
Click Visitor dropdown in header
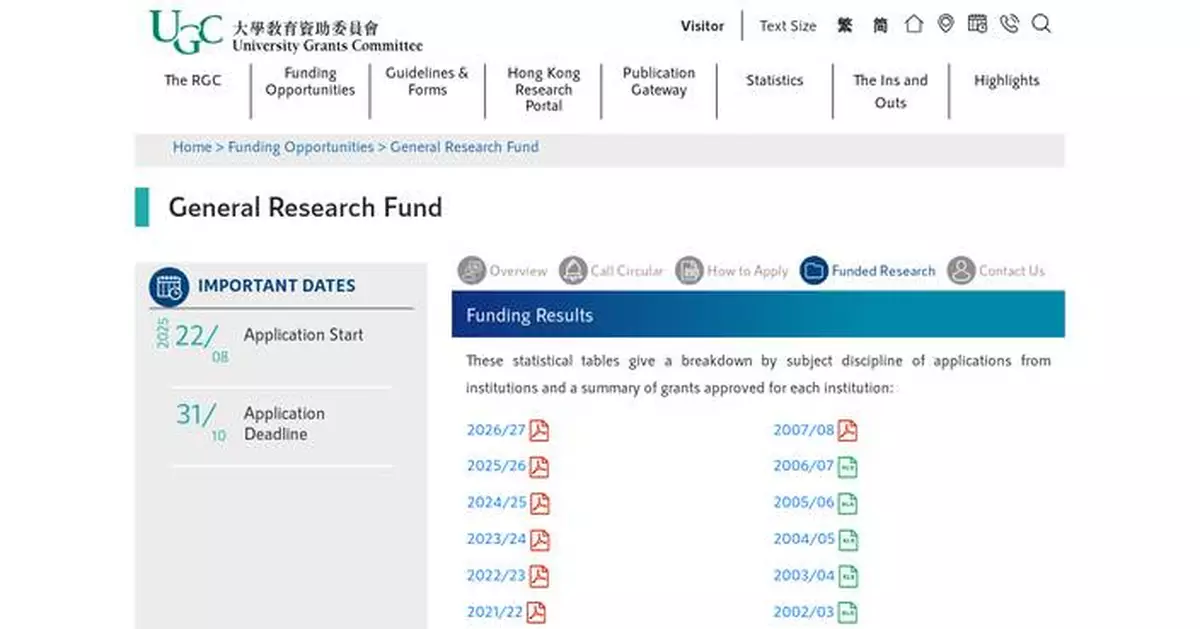coord(702,26)
